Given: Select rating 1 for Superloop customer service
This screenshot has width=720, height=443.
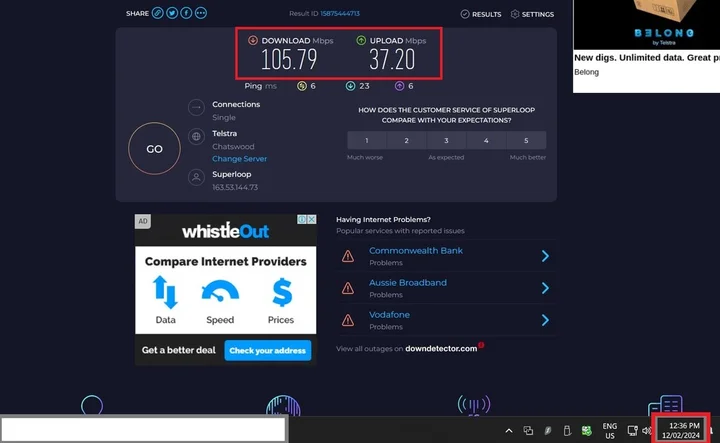Looking at the screenshot, I should click(x=367, y=141).
